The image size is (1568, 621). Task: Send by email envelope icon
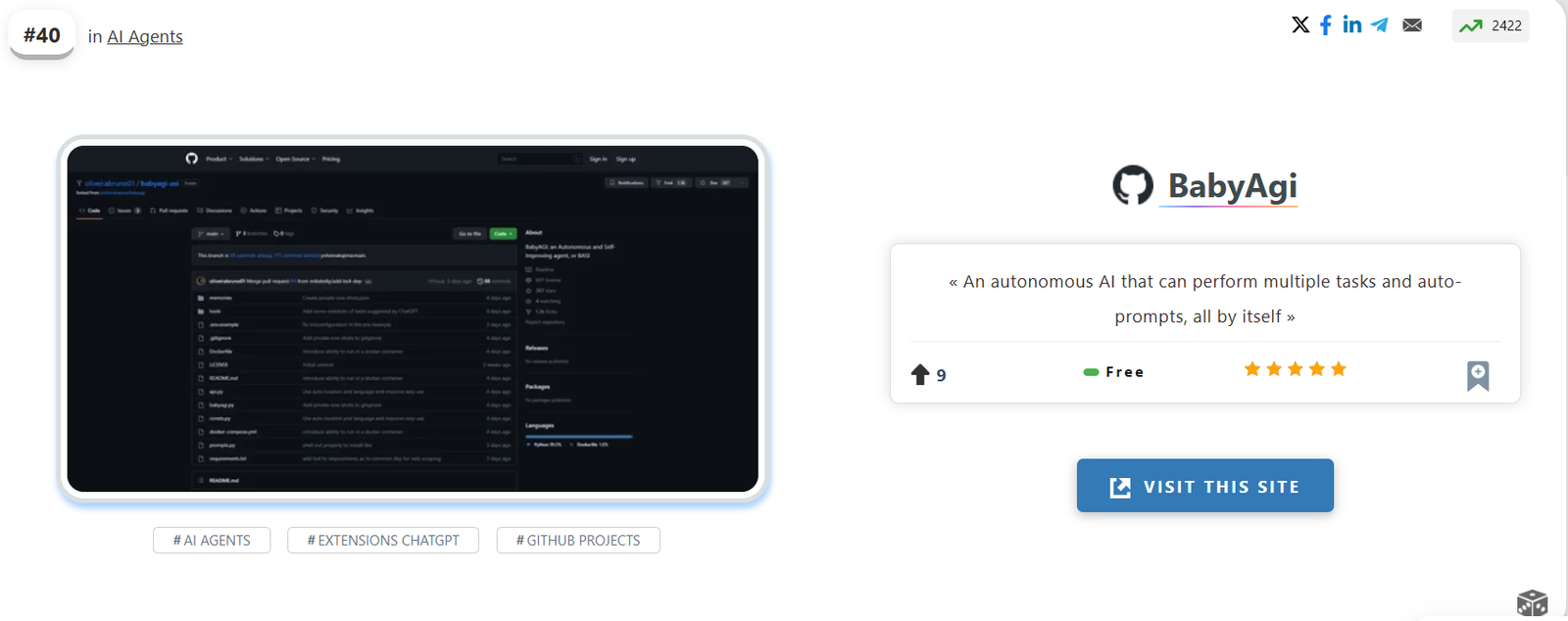tap(1412, 25)
